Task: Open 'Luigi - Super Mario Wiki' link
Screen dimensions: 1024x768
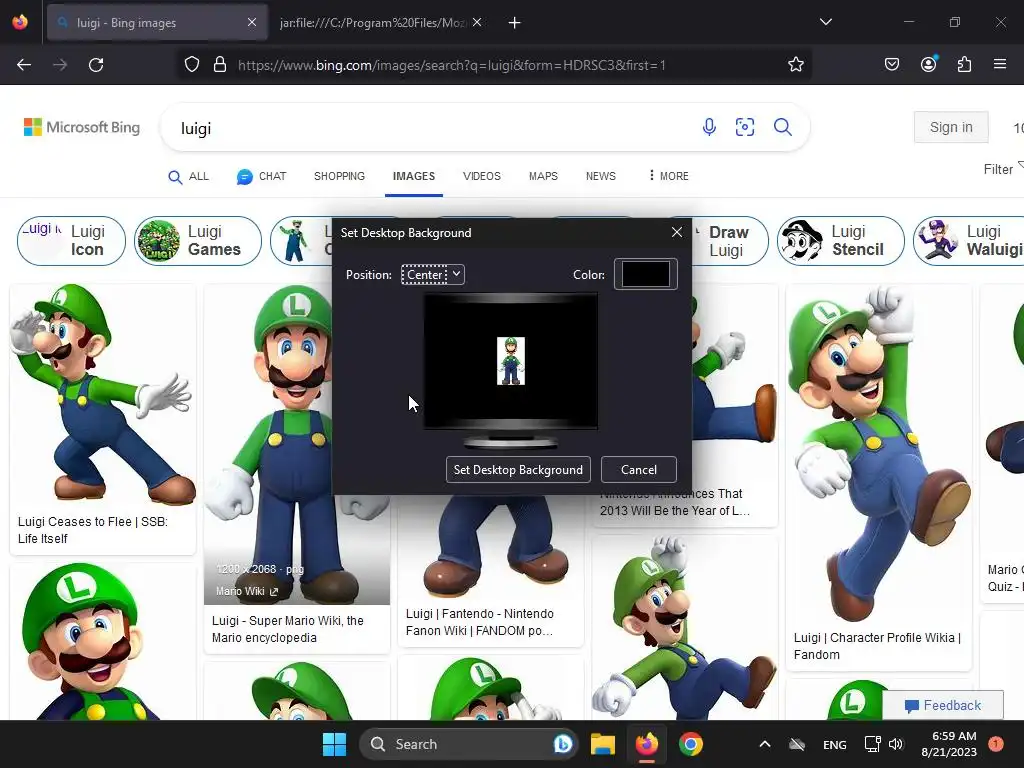Action: (288, 629)
